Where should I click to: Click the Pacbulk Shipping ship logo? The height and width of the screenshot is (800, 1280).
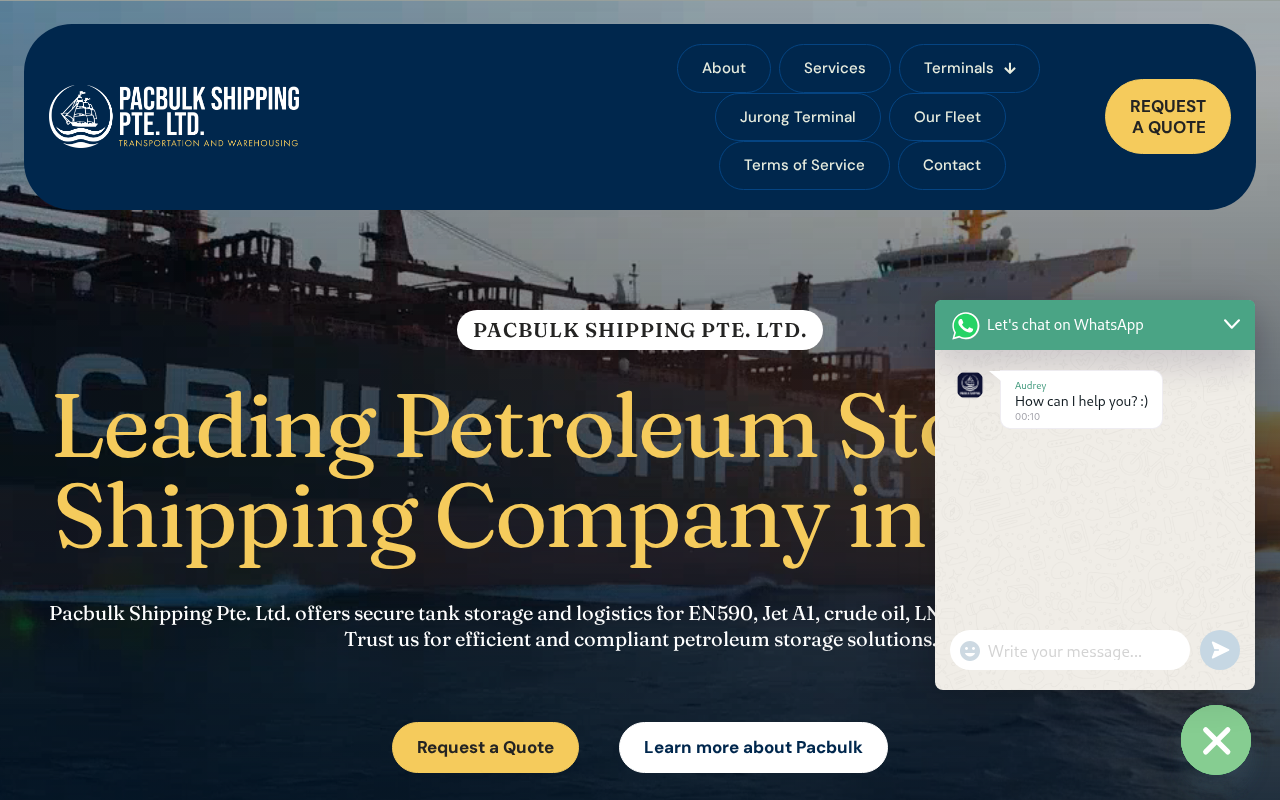tap(81, 116)
